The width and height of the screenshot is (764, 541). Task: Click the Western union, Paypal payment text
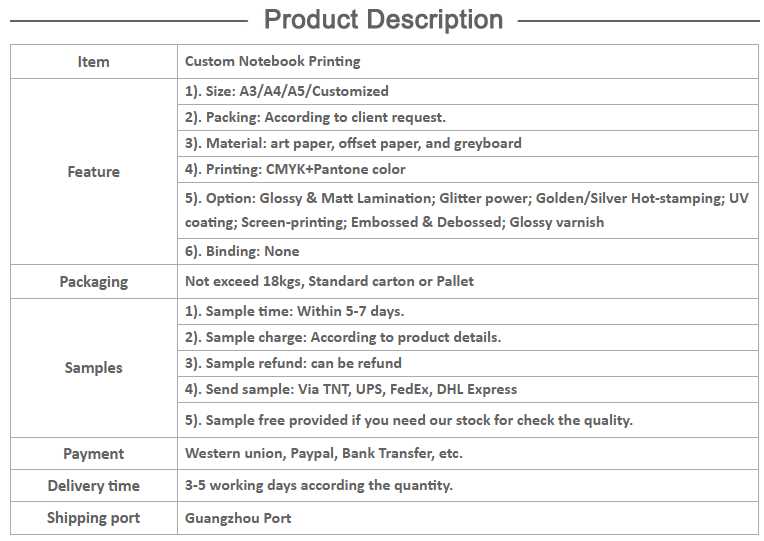point(323,453)
